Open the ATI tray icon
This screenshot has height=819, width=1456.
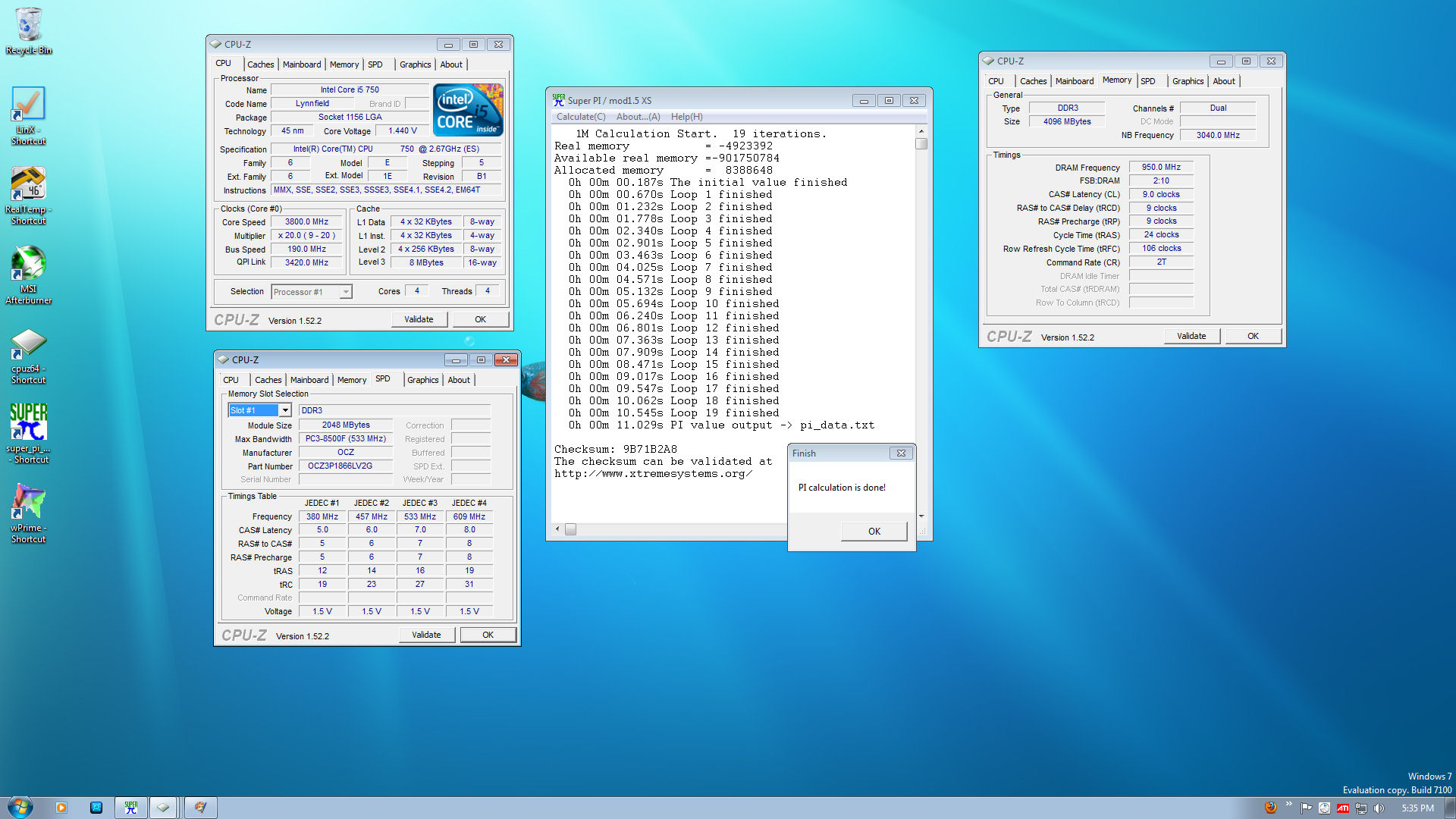point(1343,808)
